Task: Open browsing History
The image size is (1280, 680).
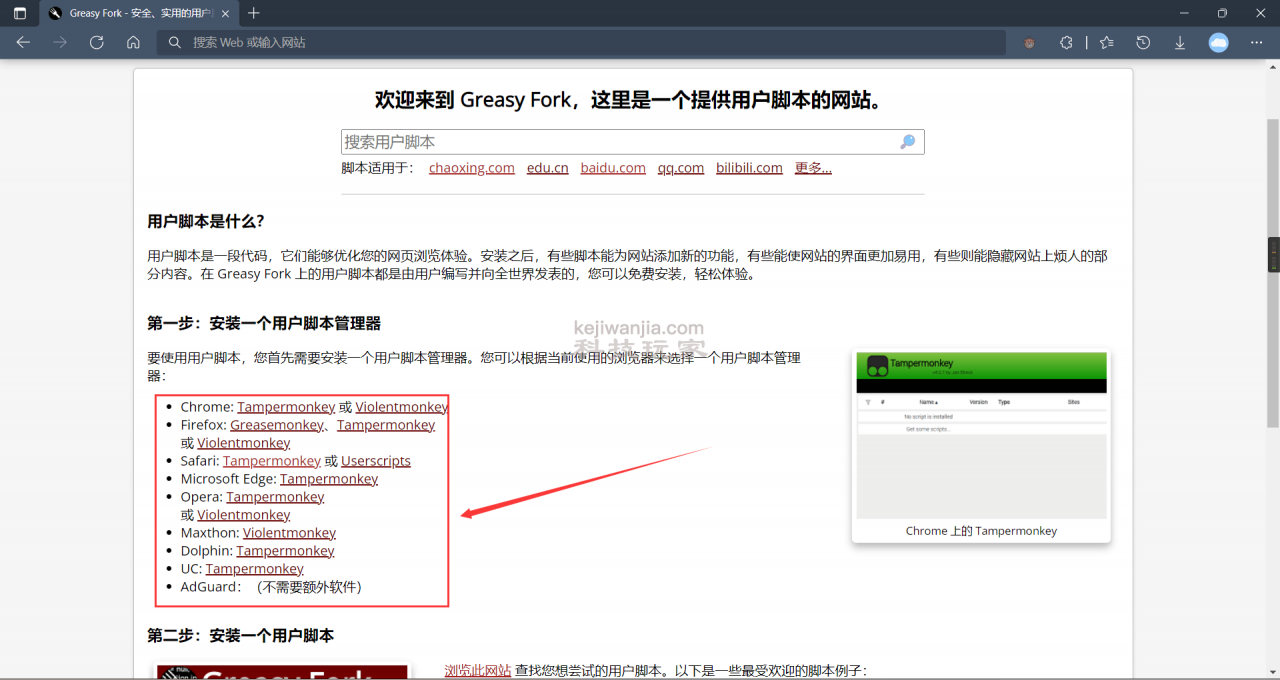Action: 1143,42
